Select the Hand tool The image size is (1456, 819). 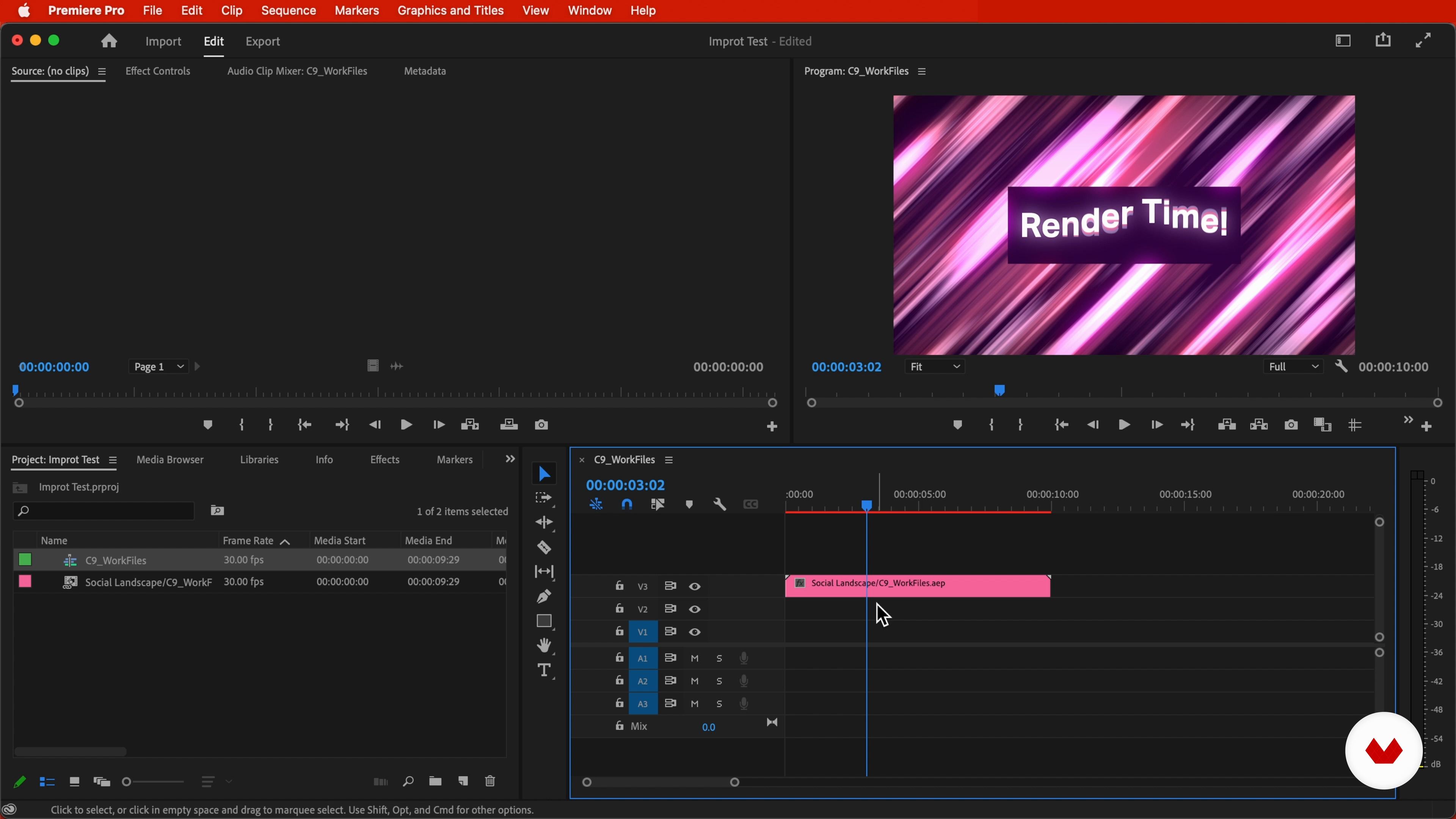544,645
